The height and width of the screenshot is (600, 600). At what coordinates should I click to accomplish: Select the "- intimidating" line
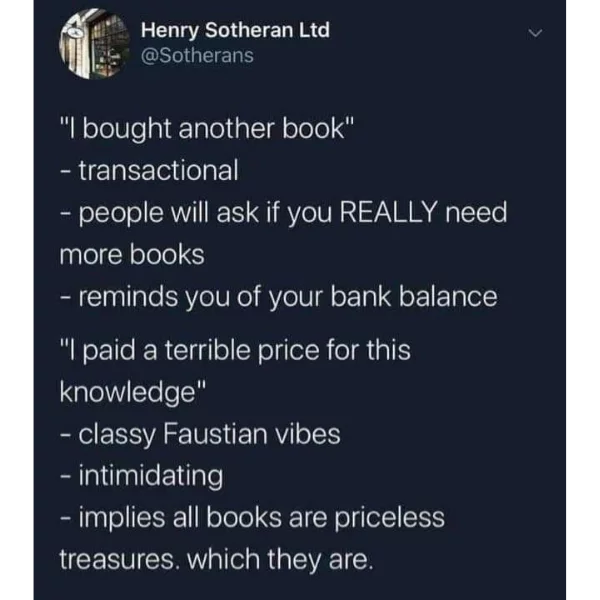[x=142, y=477]
